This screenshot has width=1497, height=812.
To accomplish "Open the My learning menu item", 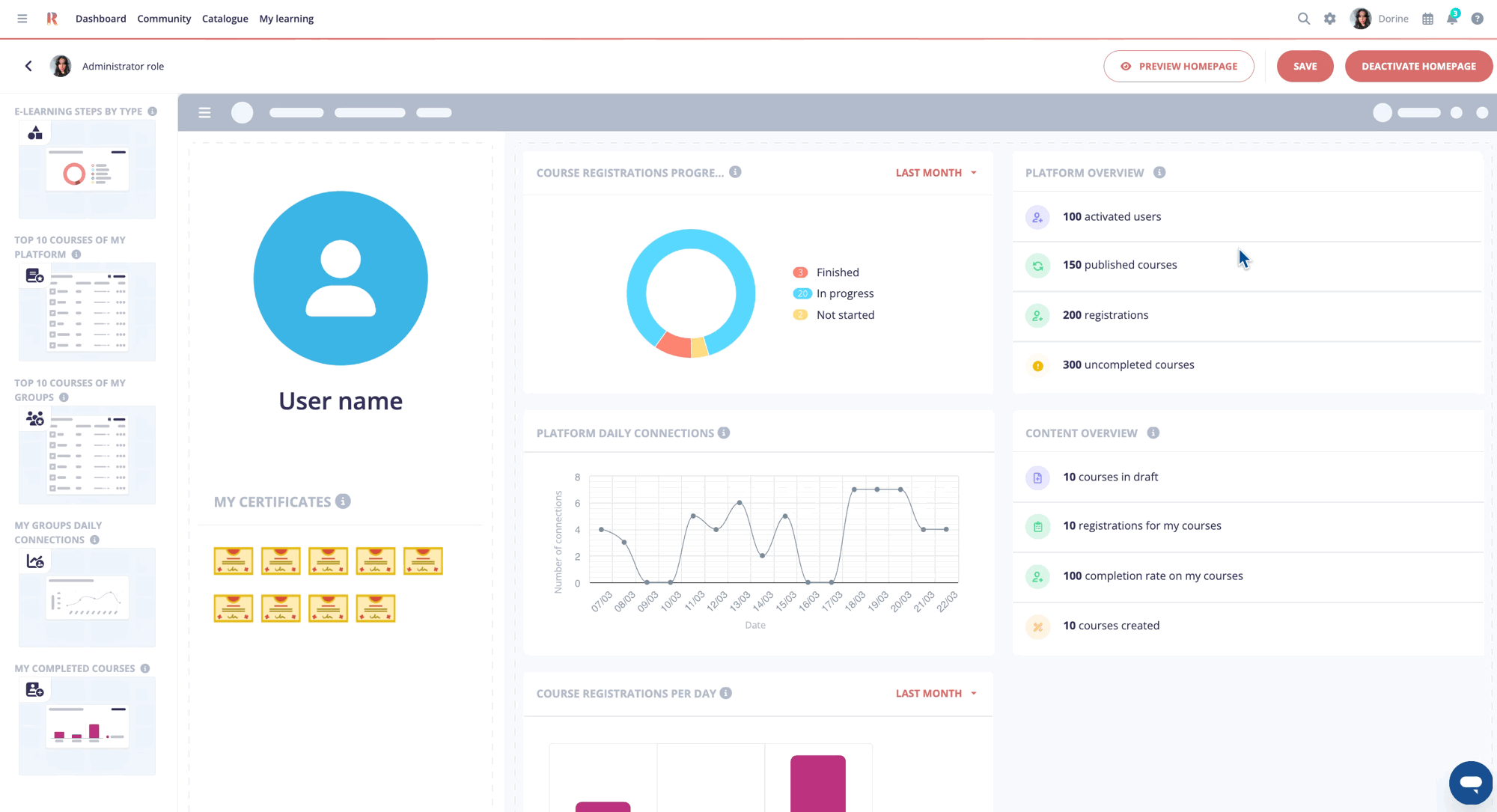I will [286, 19].
